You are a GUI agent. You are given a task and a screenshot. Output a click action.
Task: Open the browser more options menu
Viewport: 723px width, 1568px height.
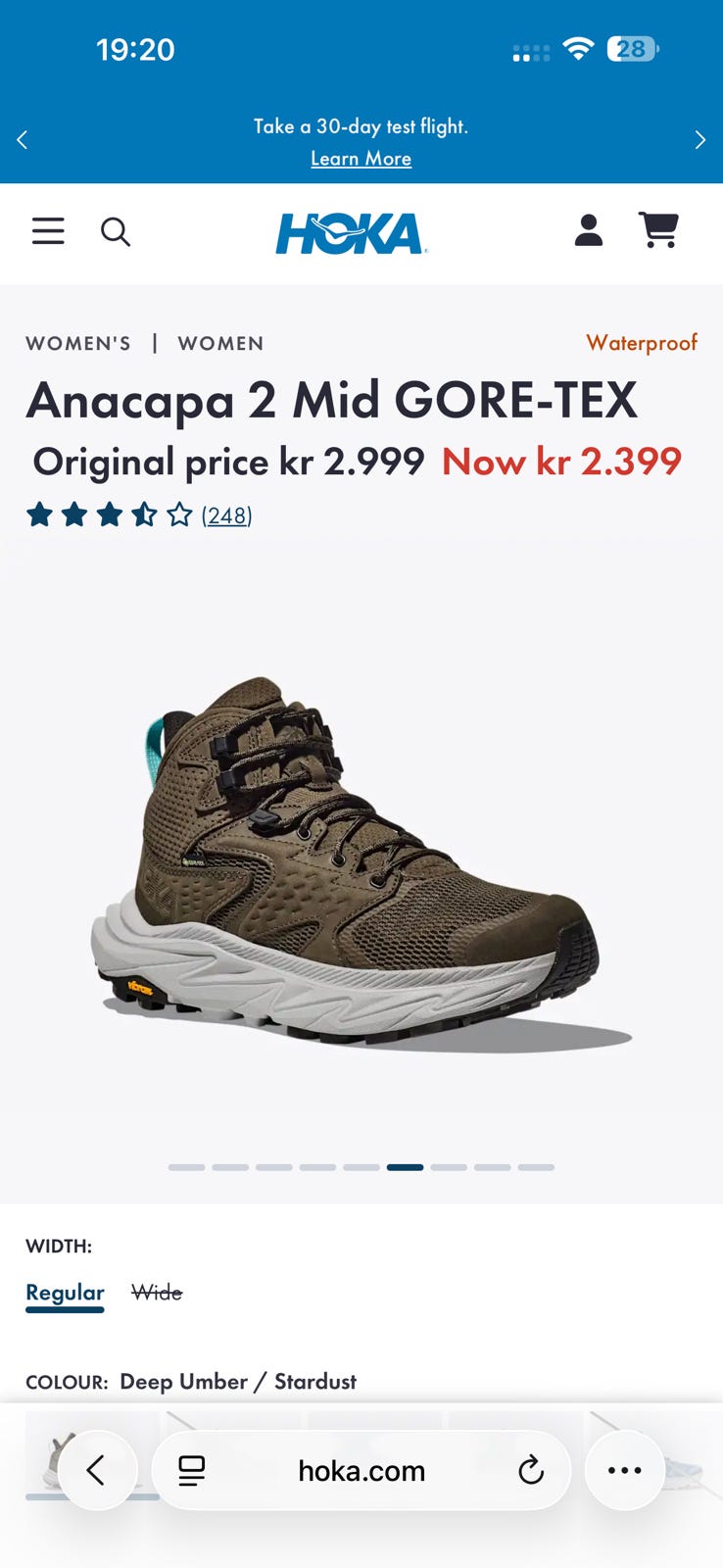(x=625, y=1470)
